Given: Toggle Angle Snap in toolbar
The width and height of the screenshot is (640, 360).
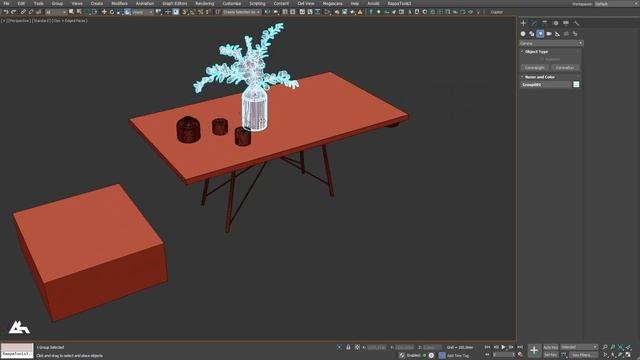Looking at the screenshot, I should 193,12.
